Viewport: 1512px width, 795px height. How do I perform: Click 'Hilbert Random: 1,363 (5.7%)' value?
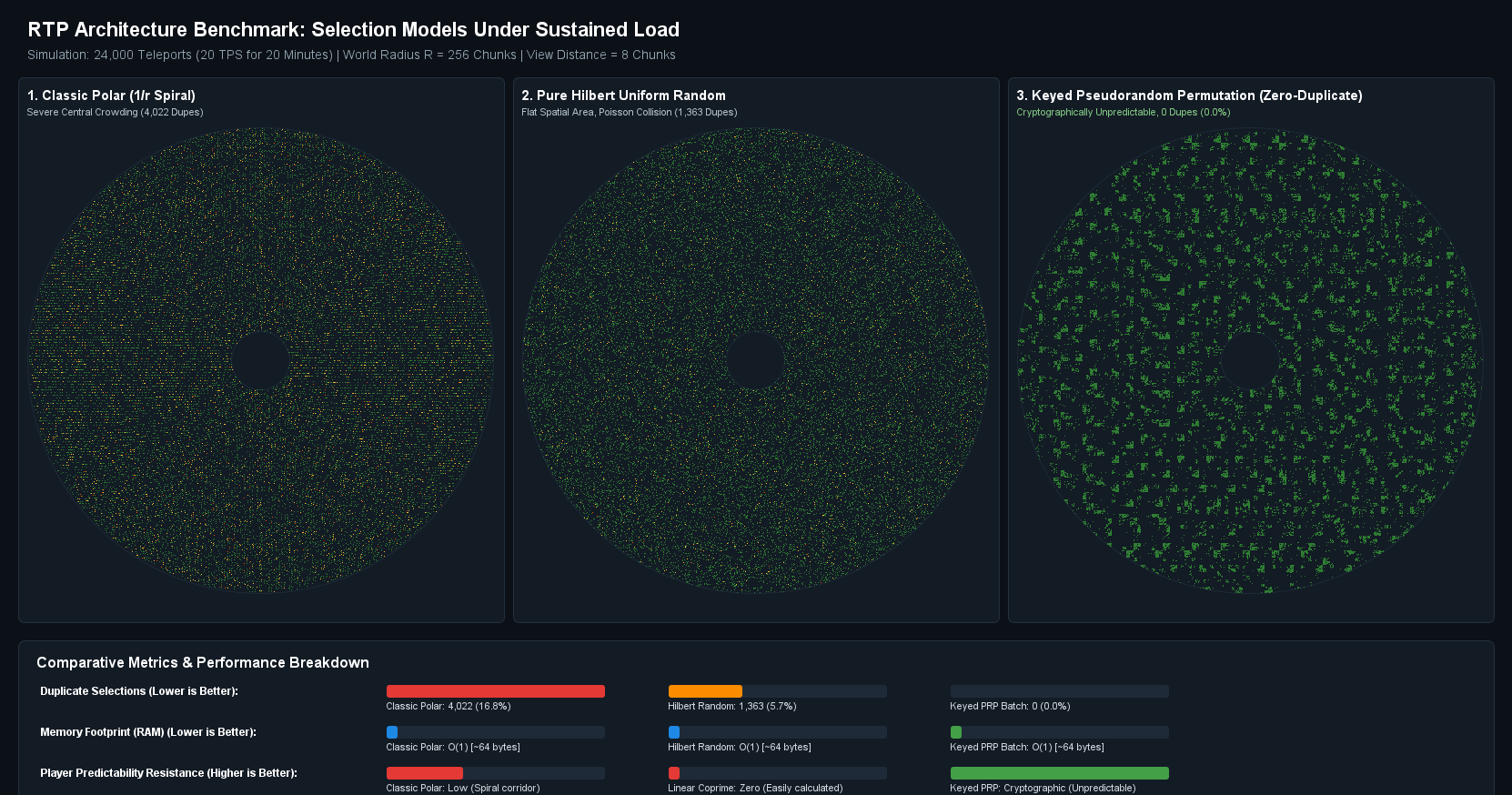point(732,706)
